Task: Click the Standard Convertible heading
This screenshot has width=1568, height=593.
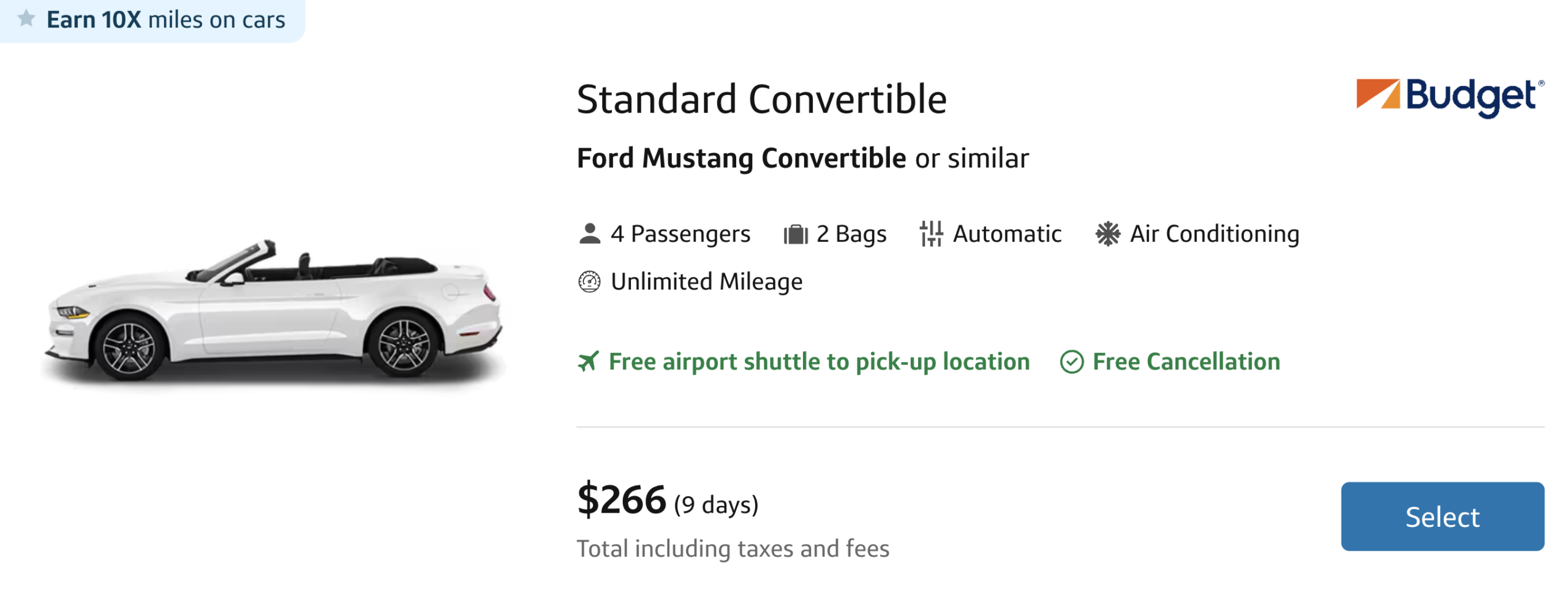Action: (x=761, y=98)
